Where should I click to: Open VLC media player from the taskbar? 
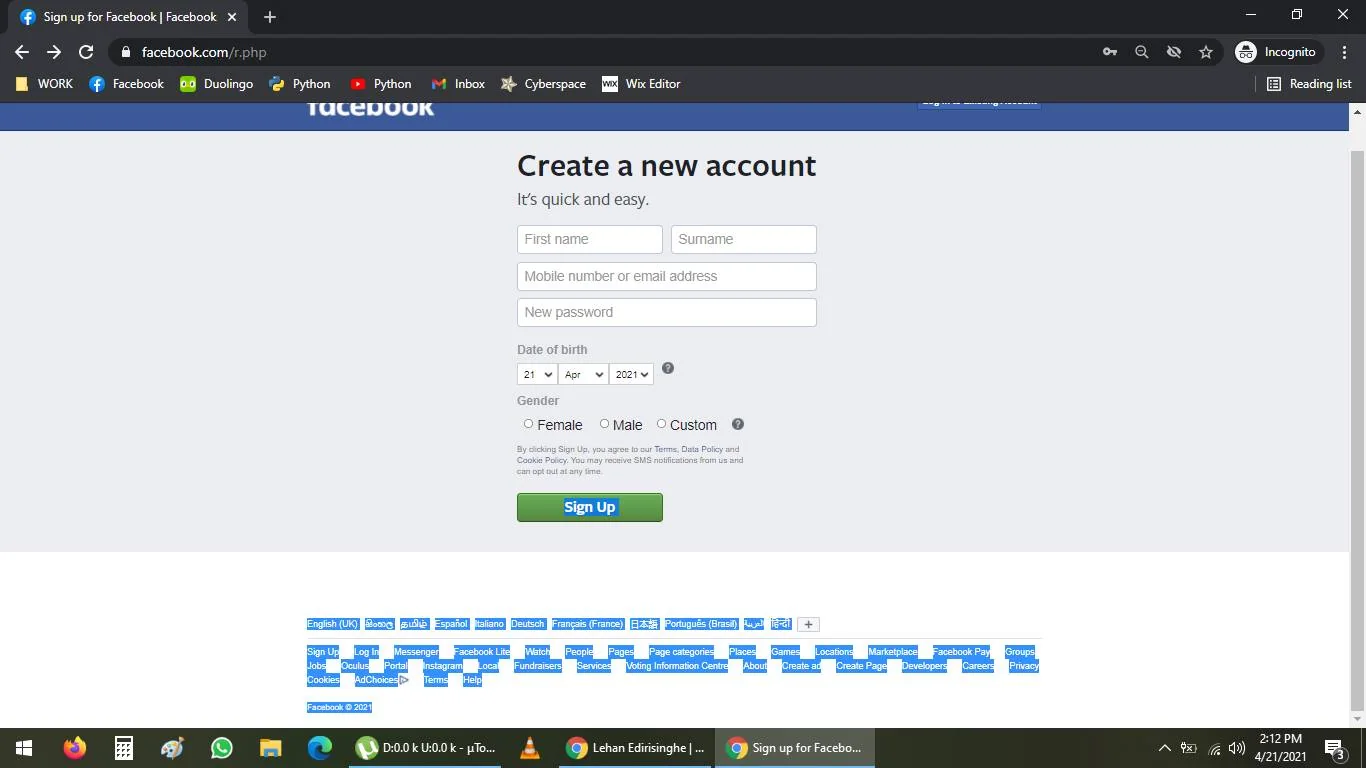pyautogui.click(x=530, y=748)
